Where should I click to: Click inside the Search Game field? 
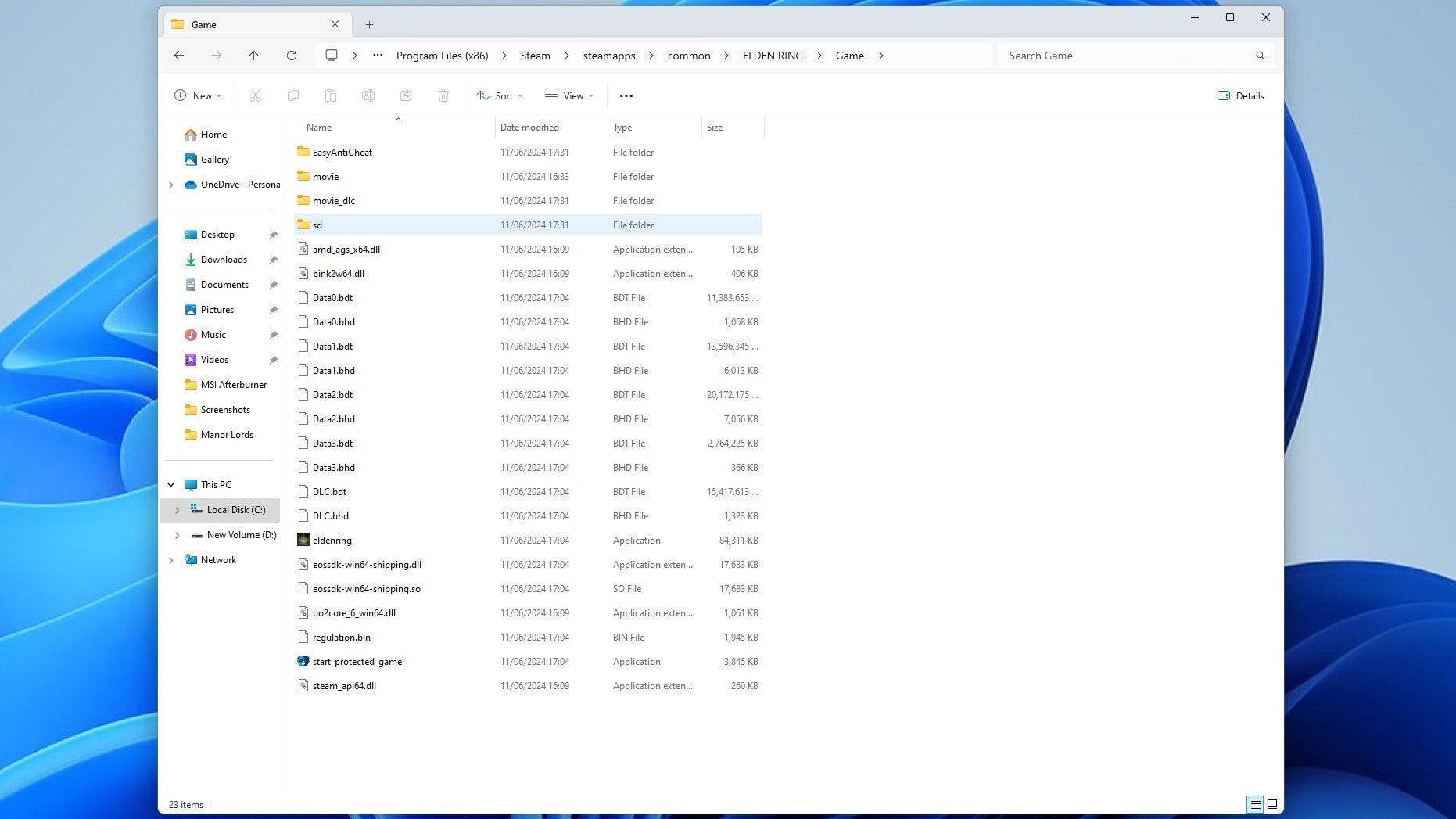coord(1095,56)
